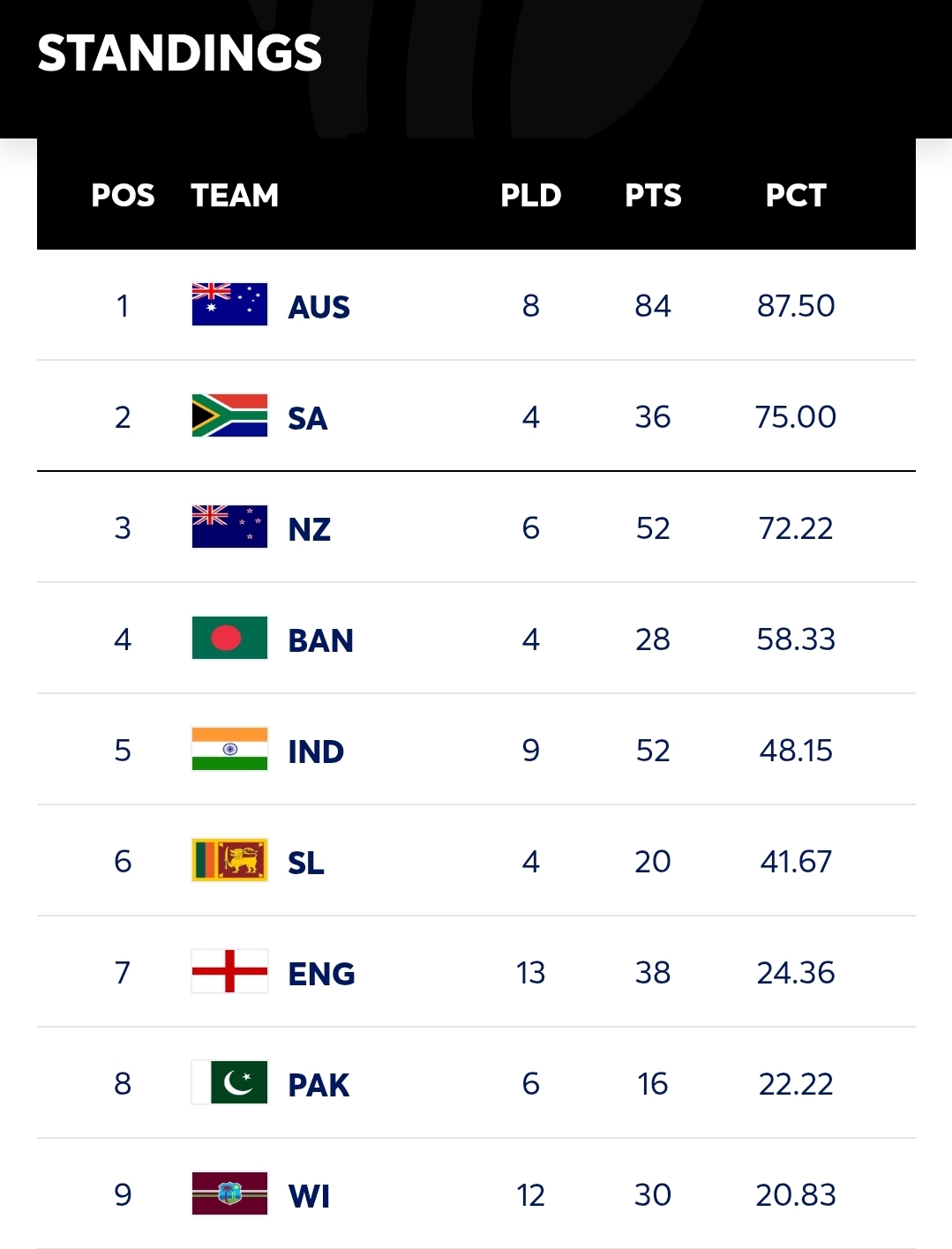
Task: Click the Bangladesh flag icon
Action: coord(229,638)
